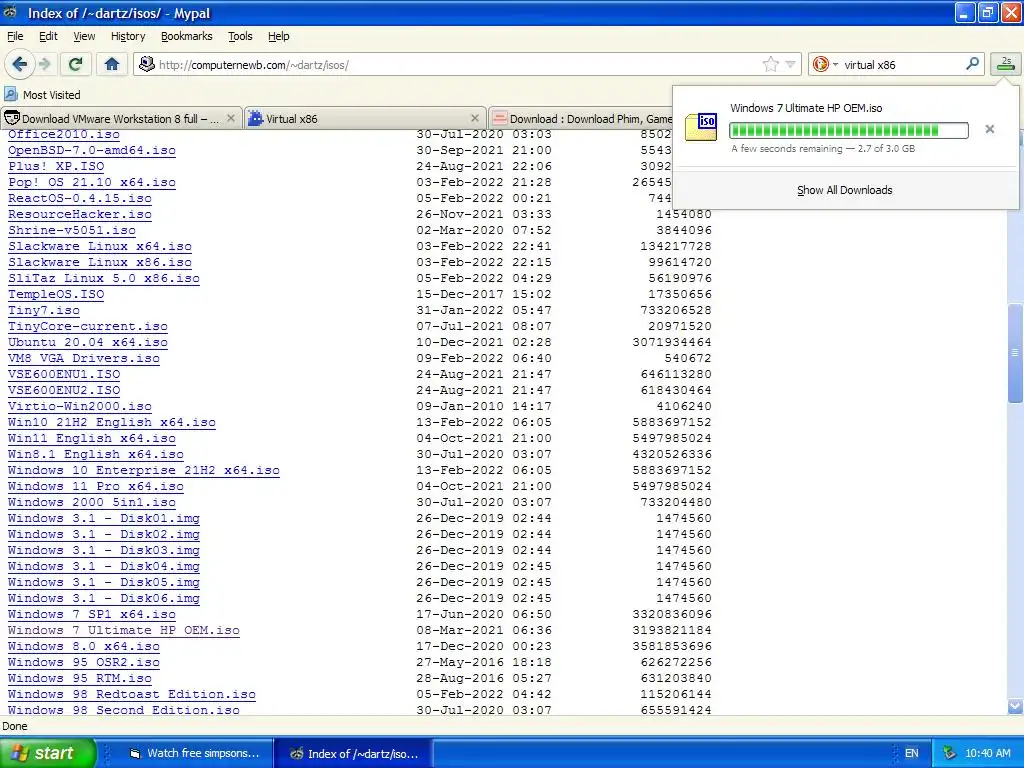Viewport: 1024px width, 768px height.
Task: Open the address bar history dropdown
Action: 790,64
